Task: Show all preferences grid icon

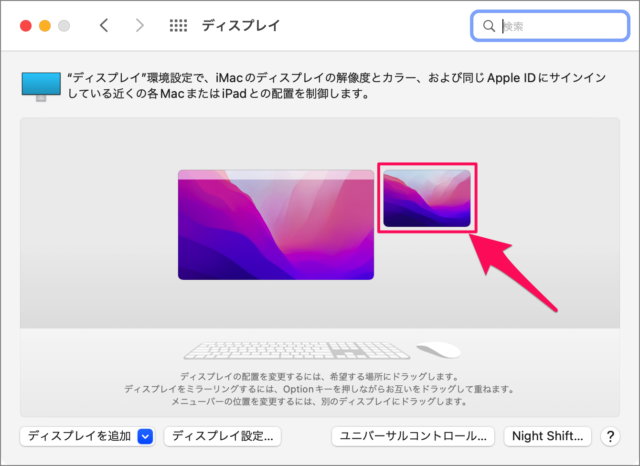Action: pos(178,26)
